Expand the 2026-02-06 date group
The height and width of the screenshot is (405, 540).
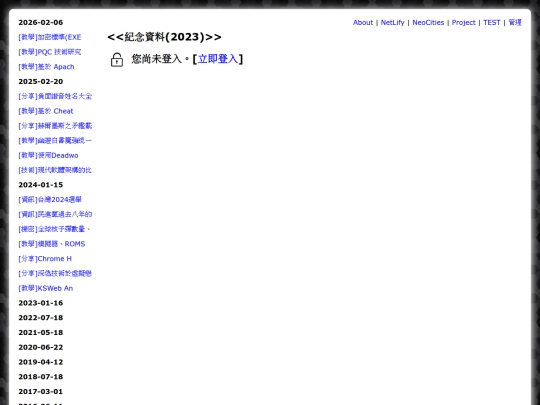[41, 22]
